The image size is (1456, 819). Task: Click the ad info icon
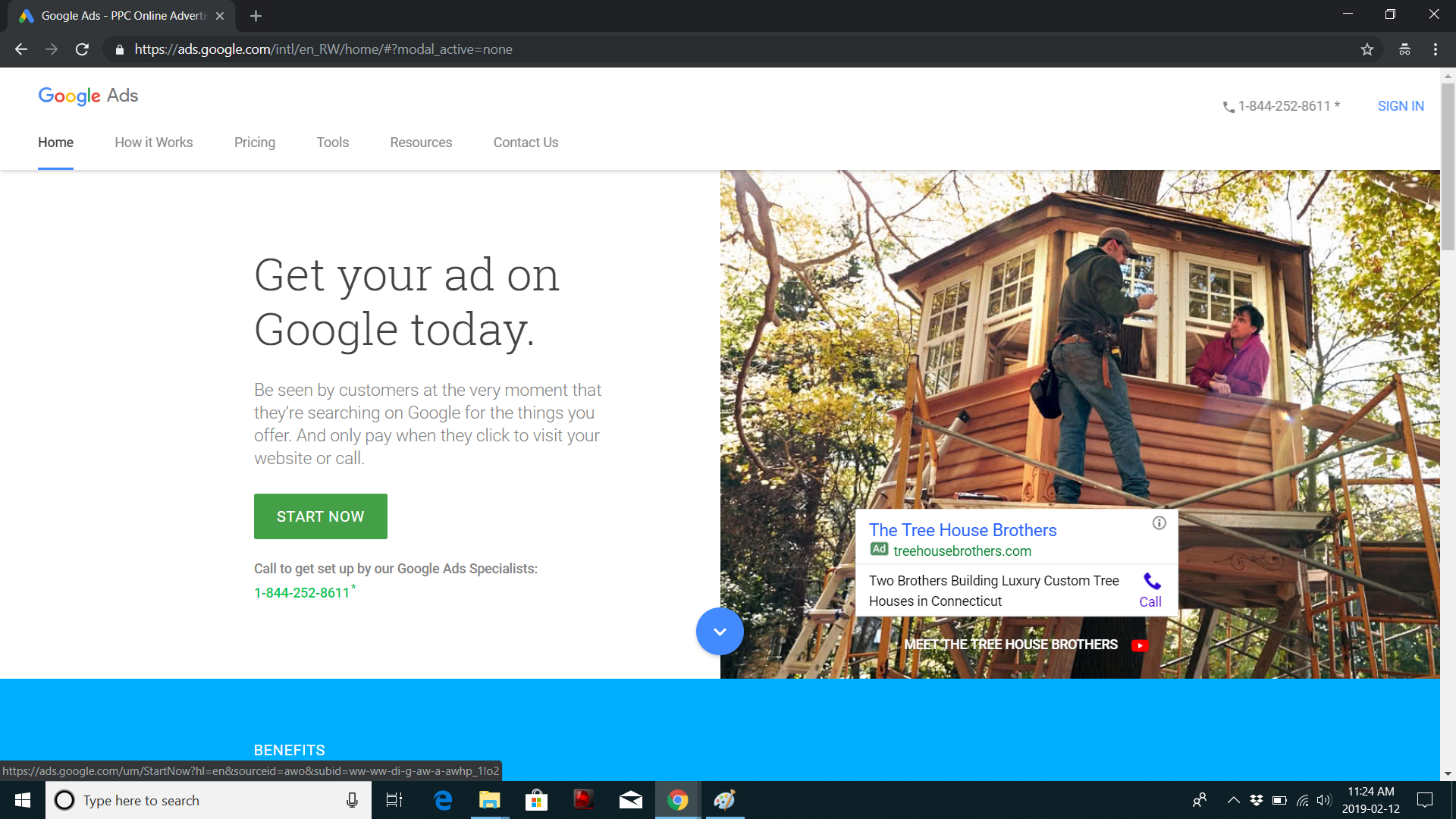(1159, 522)
